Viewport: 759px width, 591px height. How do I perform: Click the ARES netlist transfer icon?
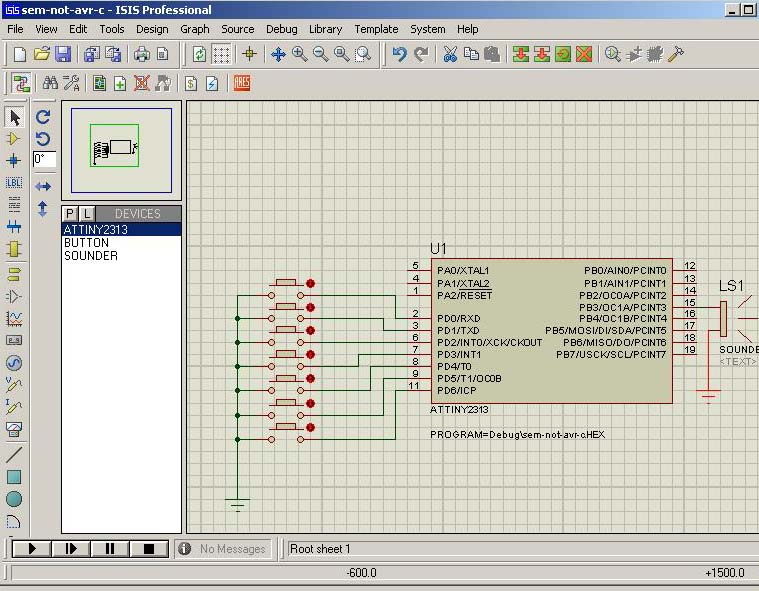click(242, 83)
